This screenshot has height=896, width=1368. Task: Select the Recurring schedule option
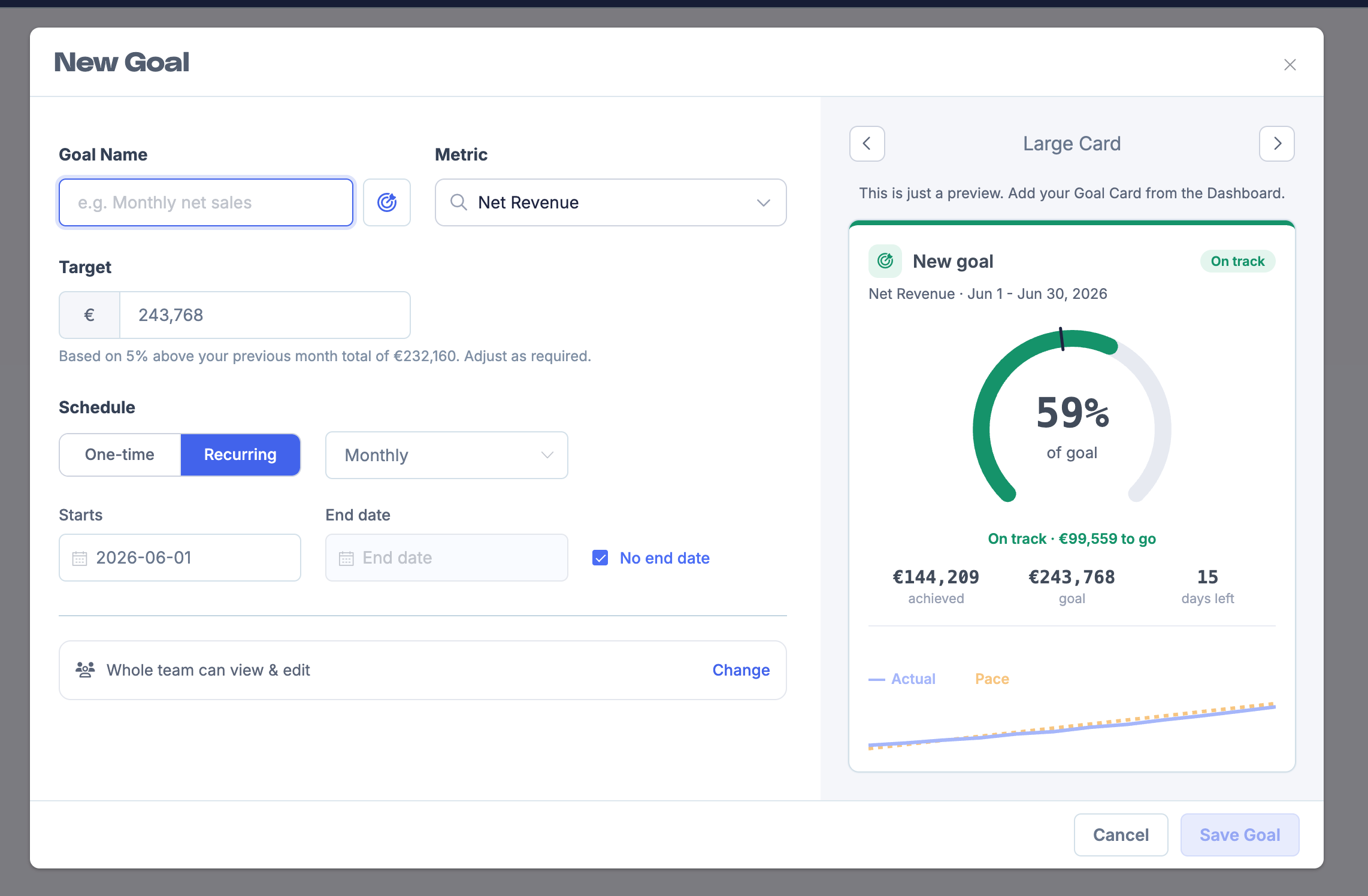tap(240, 455)
